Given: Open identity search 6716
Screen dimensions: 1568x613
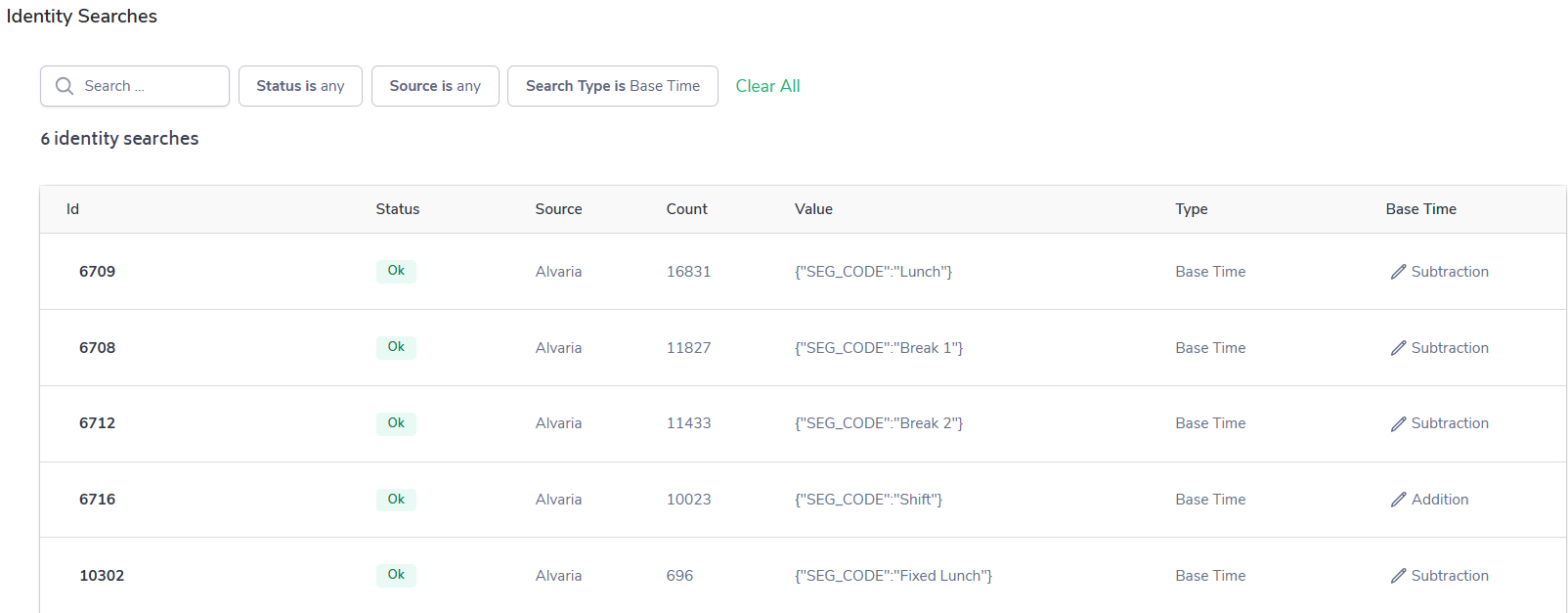Looking at the screenshot, I should click(97, 500).
